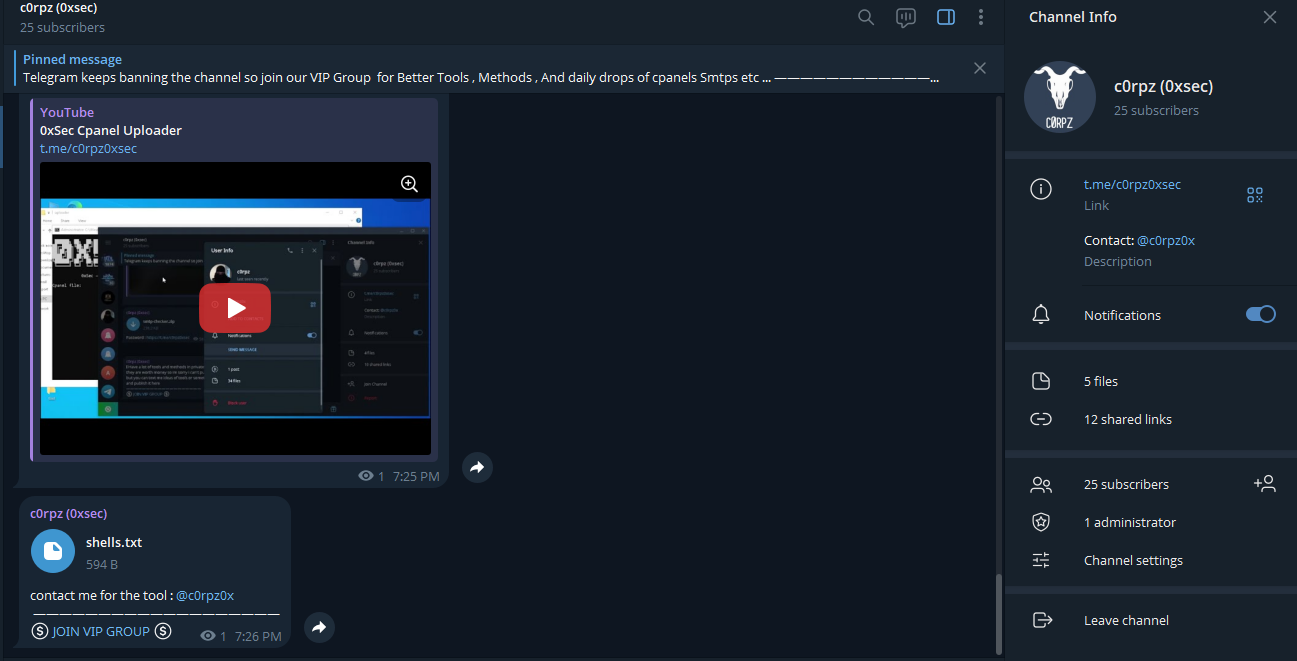The height and width of the screenshot is (661, 1297).
Task: Open the shells.txt file document icon
Action: pyautogui.click(x=52, y=551)
